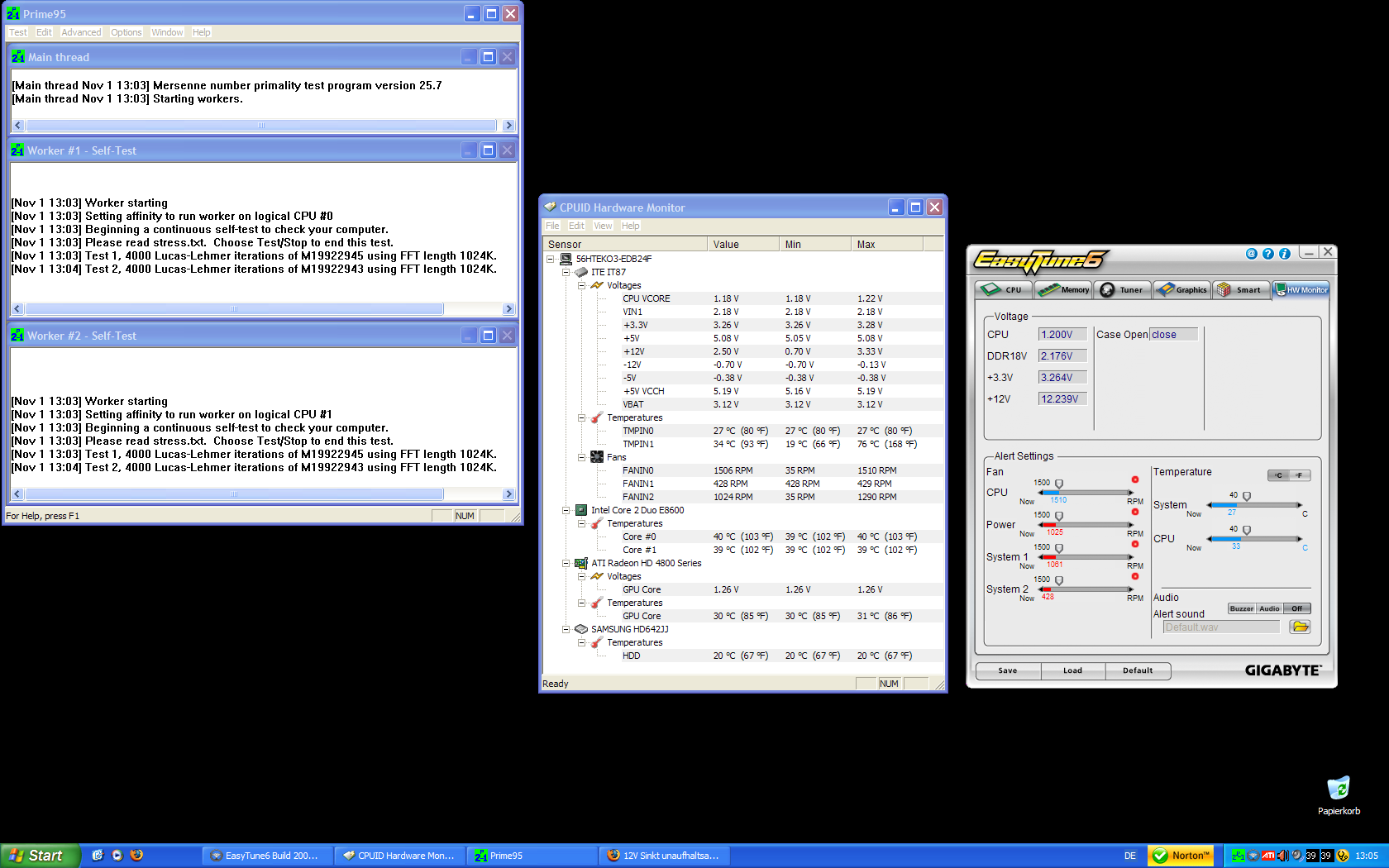Viewport: 1389px width, 868px height.
Task: Click the yellow stethoscope tray icon
Action: [x=1343, y=856]
